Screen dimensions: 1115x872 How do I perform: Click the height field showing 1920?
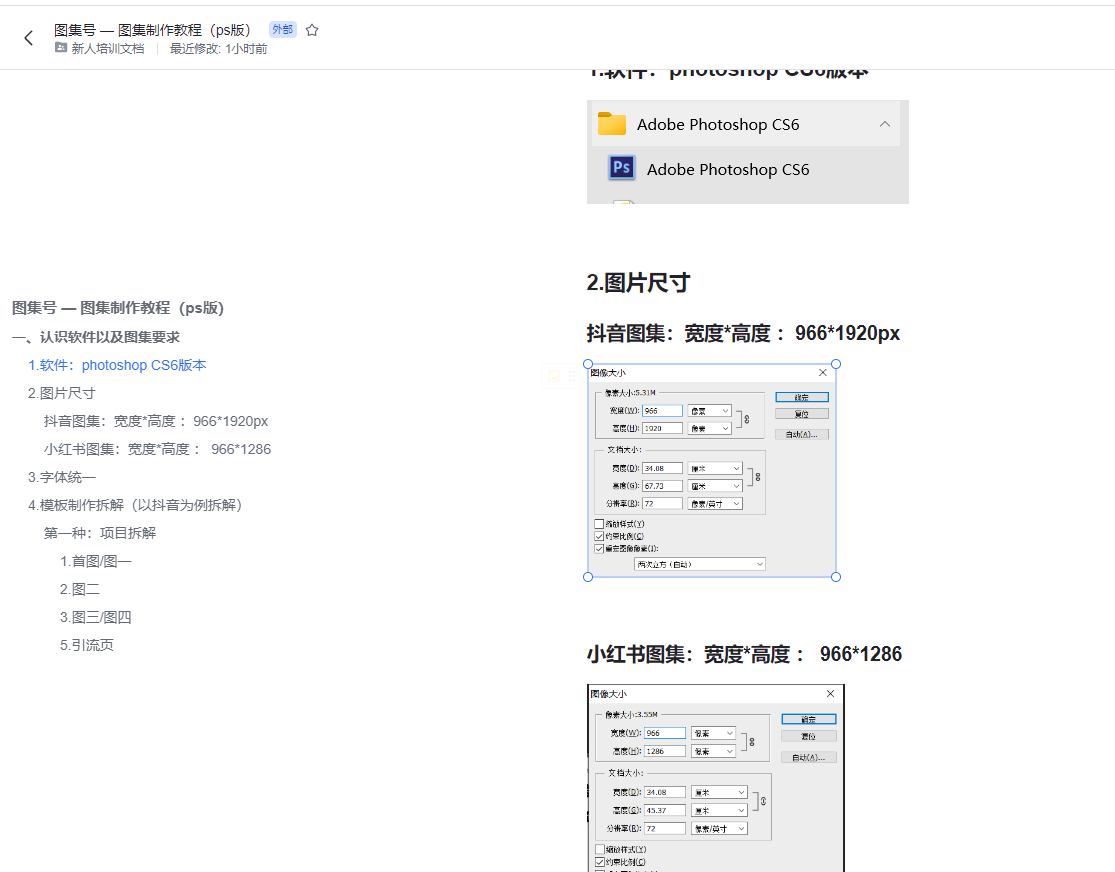click(x=662, y=428)
